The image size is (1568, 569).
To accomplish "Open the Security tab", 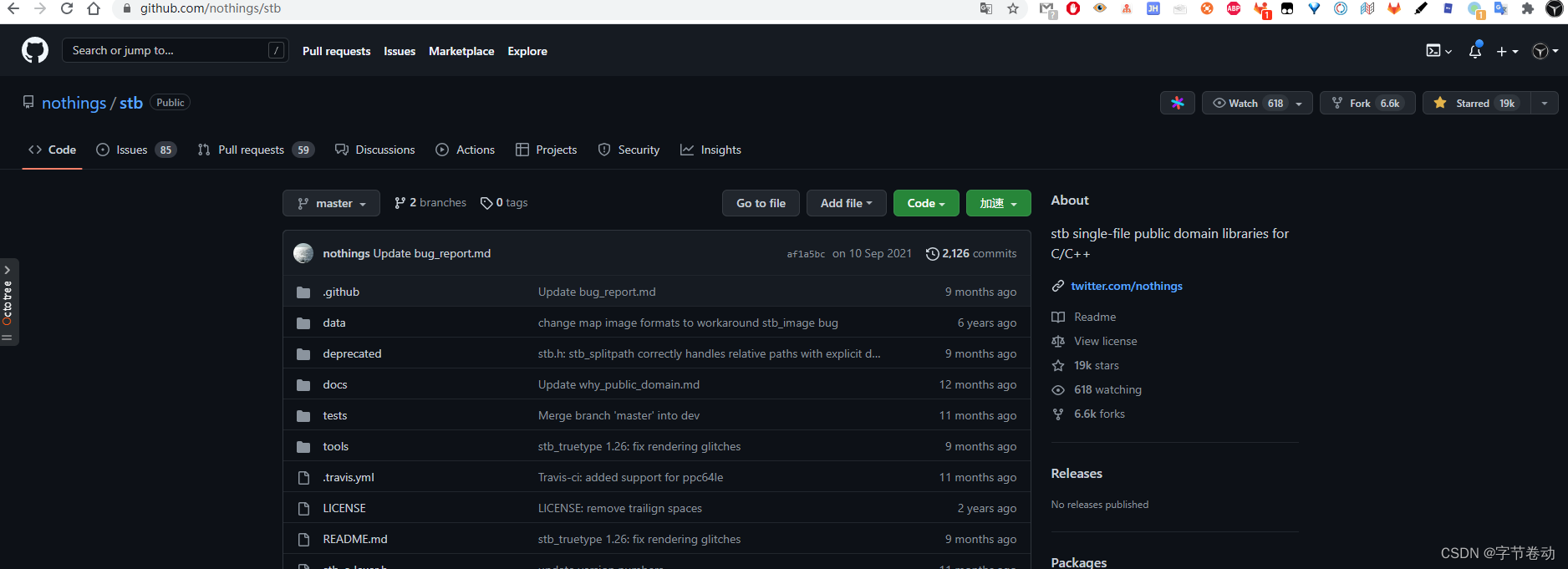I will point(629,150).
